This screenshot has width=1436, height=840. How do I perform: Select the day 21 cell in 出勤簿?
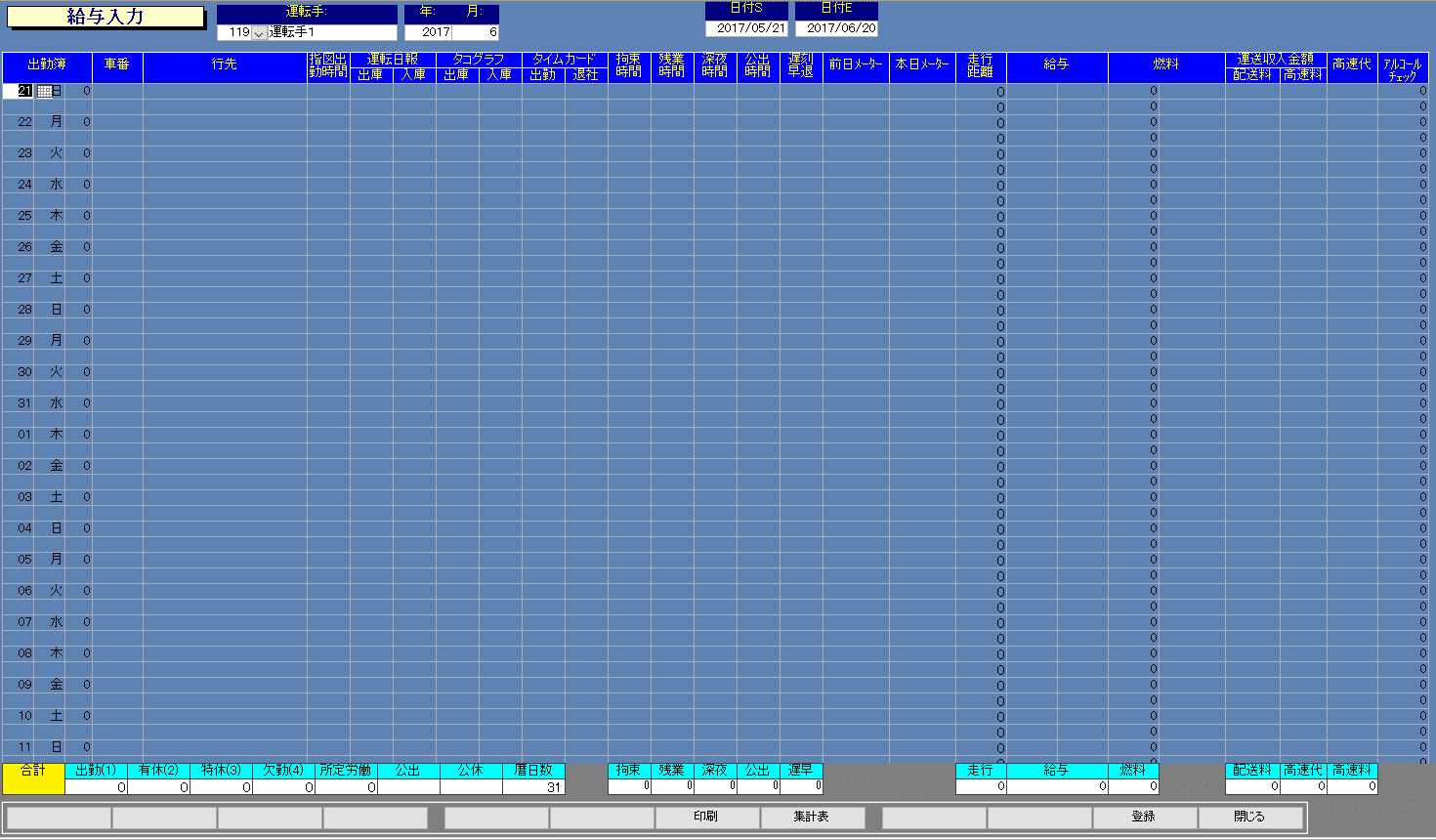click(19, 91)
